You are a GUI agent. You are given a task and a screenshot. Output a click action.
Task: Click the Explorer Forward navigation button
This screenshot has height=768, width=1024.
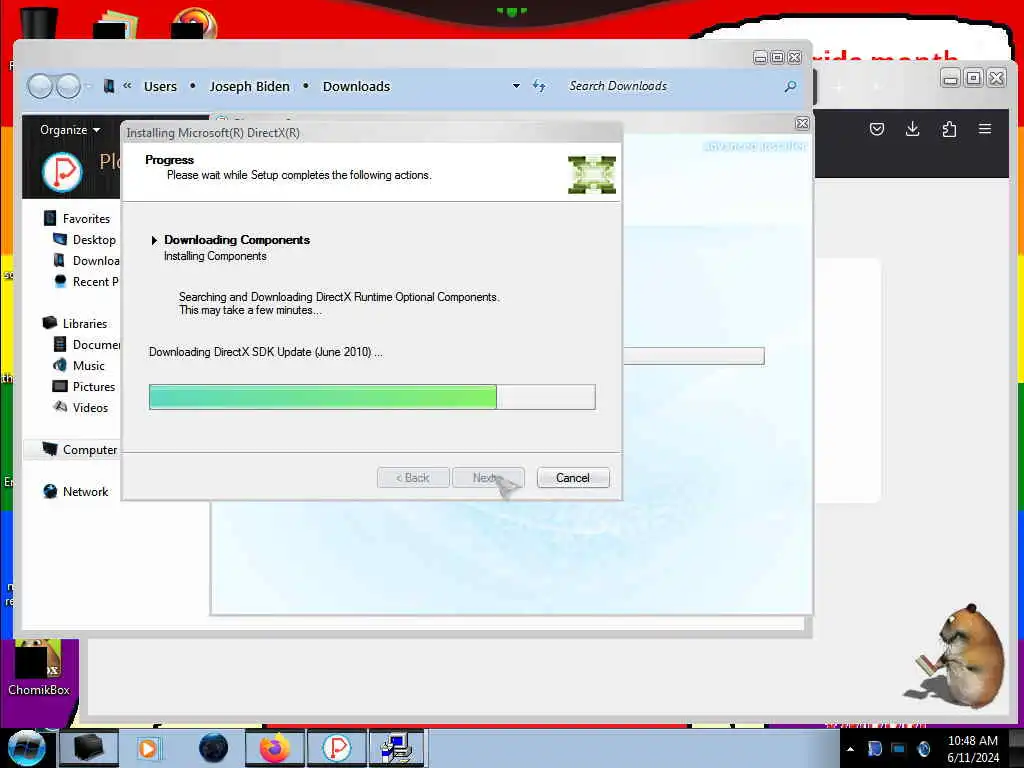coord(68,86)
